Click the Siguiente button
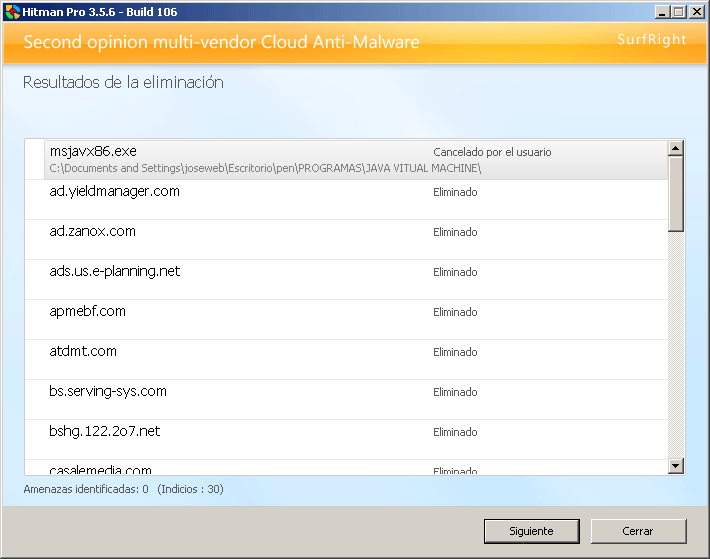The height and width of the screenshot is (559, 710). (532, 531)
